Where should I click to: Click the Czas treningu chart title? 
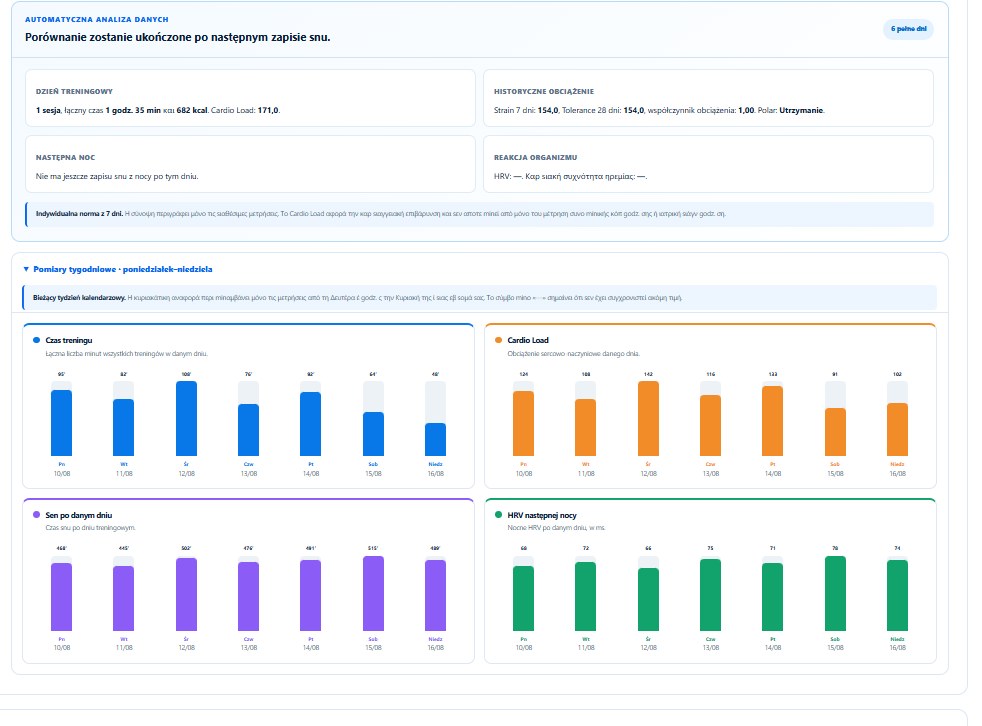[x=69, y=340]
